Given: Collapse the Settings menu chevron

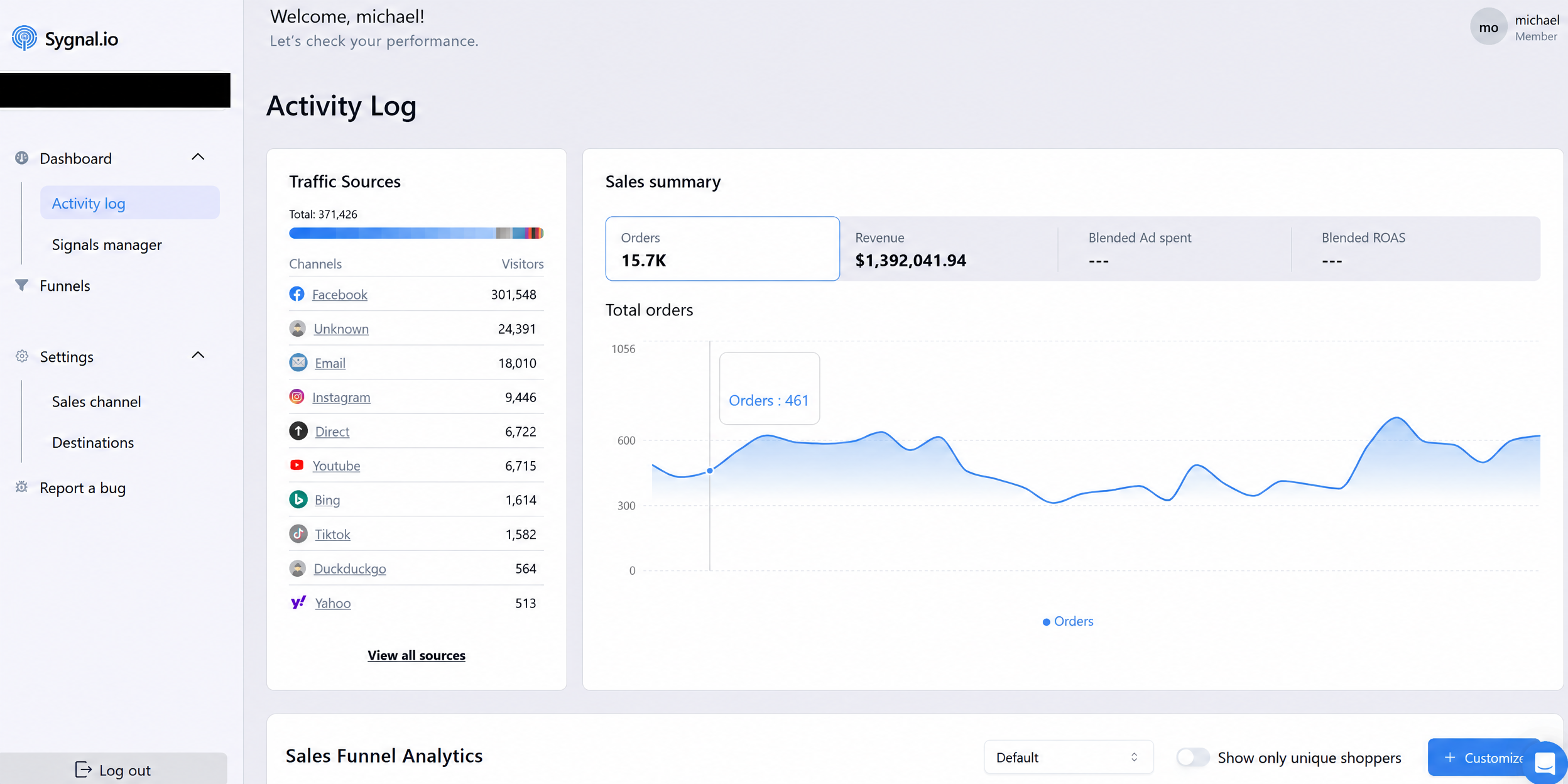Looking at the screenshot, I should click(x=198, y=356).
